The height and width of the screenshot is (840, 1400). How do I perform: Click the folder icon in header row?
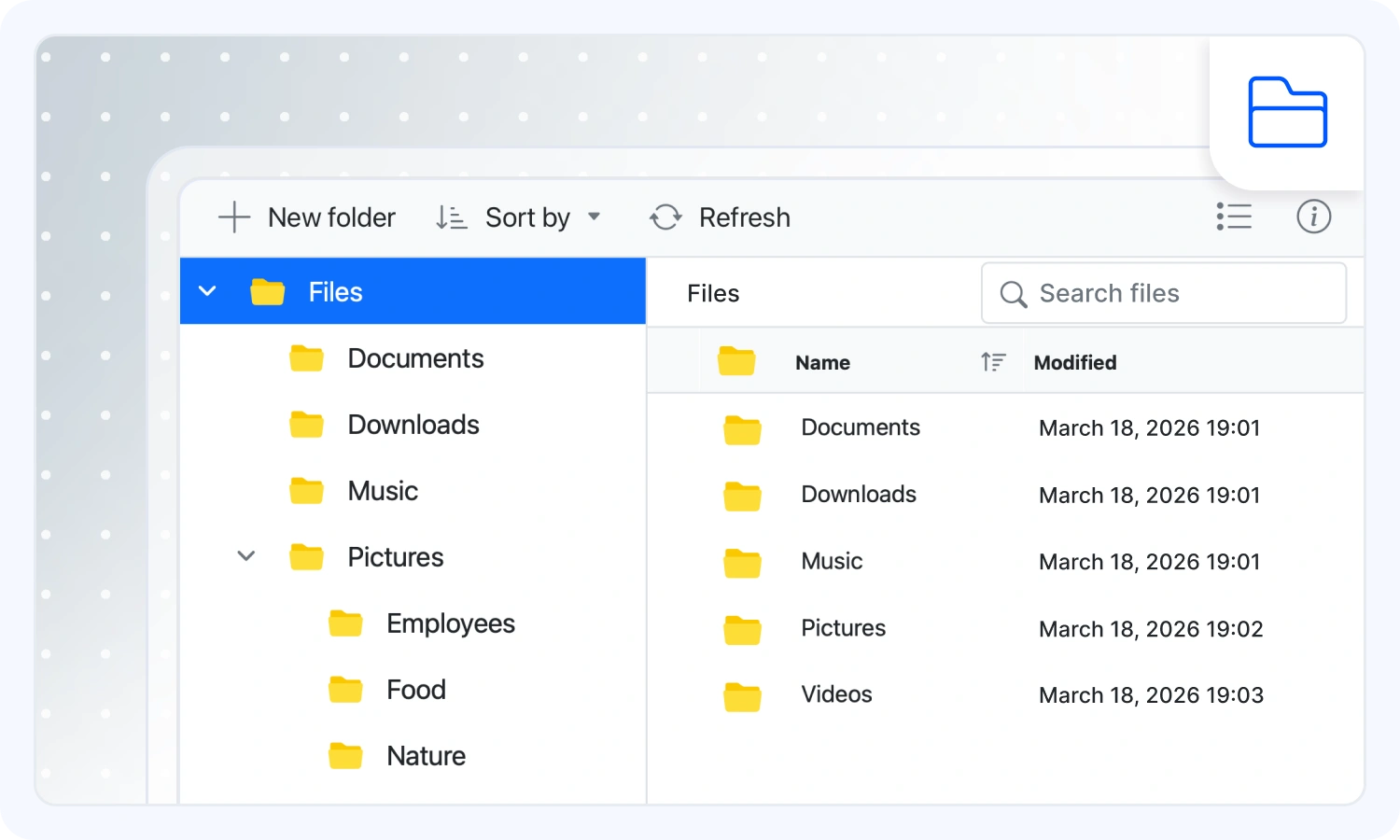click(x=736, y=361)
